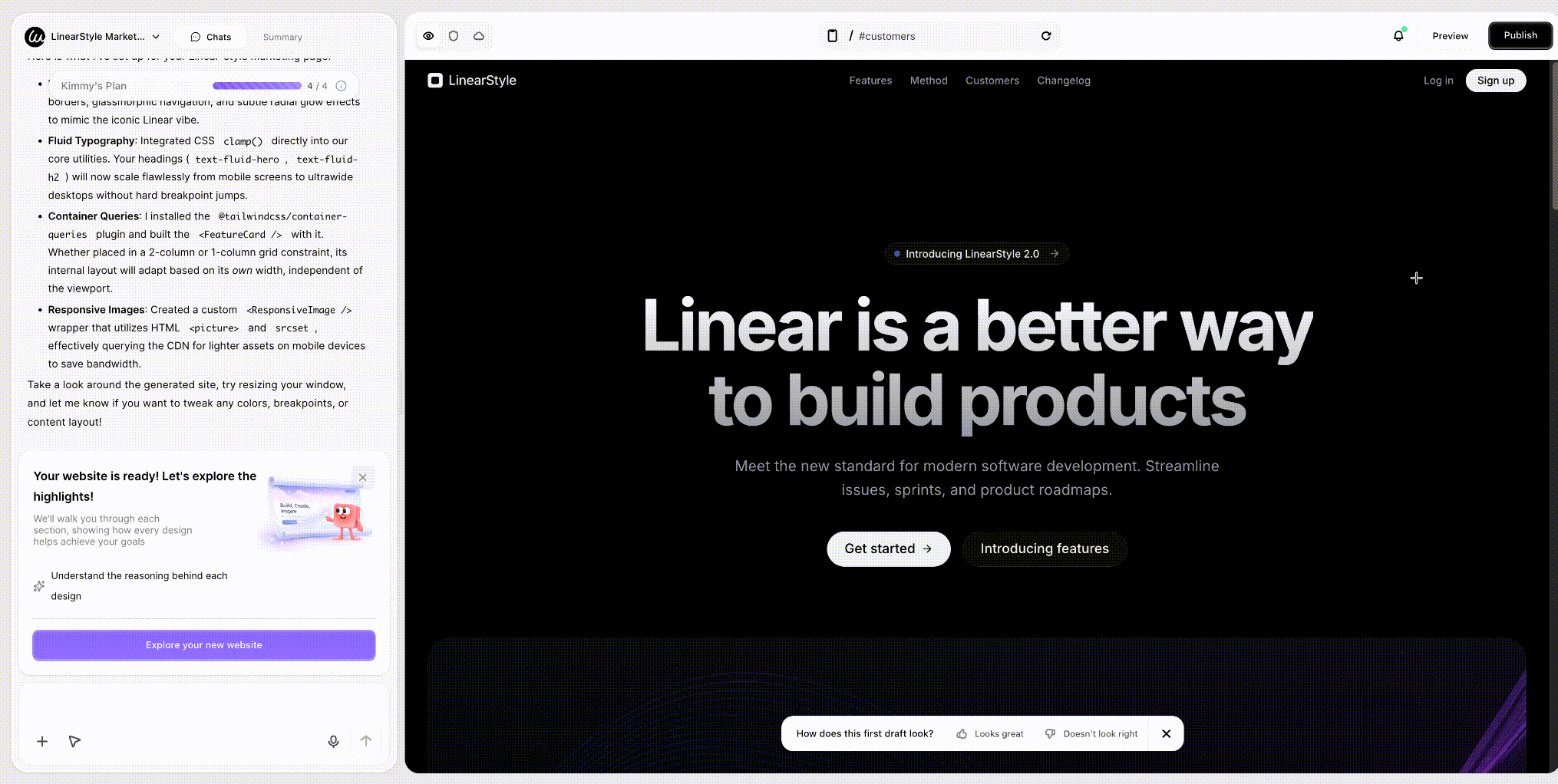Image resolution: width=1558 pixels, height=784 pixels.
Task: Open the info icon beside 4 / 4
Action: point(342,86)
